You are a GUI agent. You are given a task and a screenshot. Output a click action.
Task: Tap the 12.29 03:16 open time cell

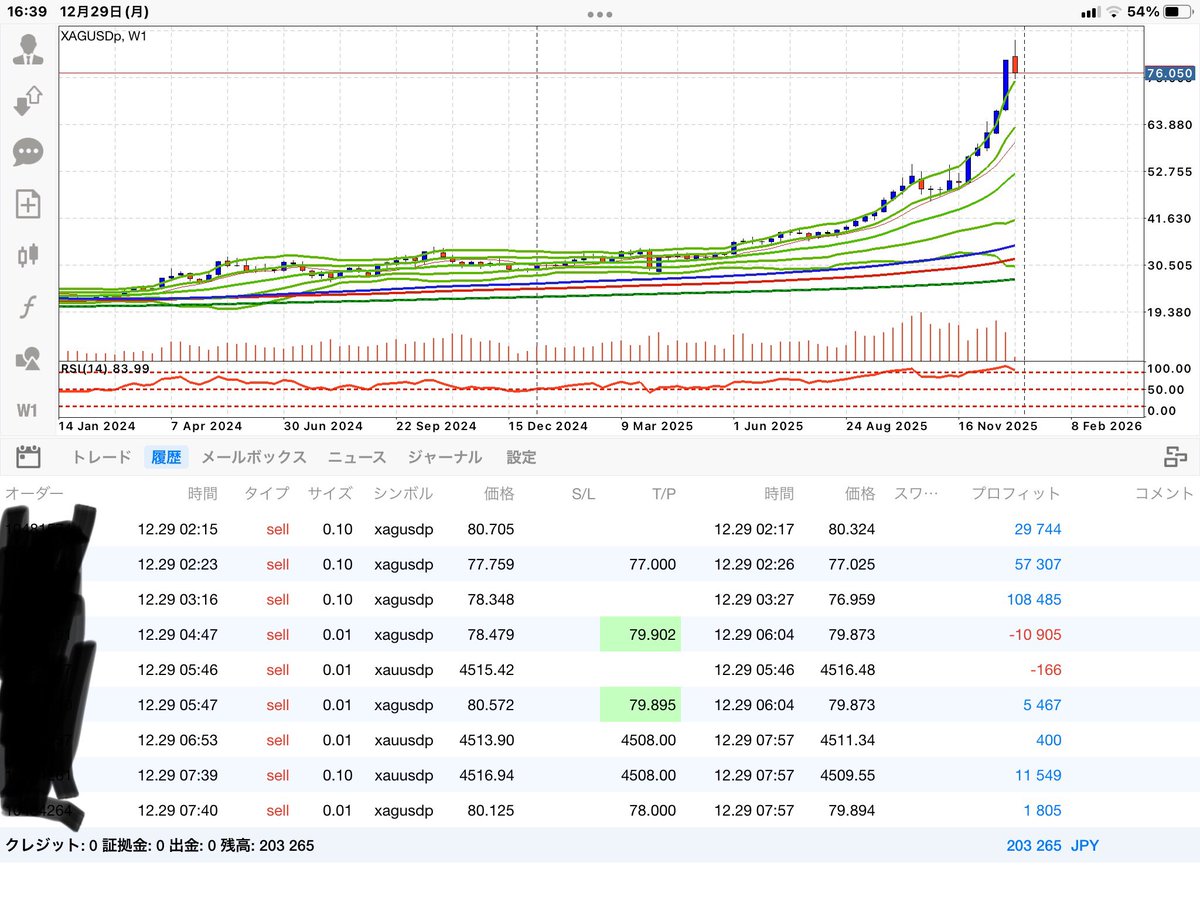tap(177, 599)
